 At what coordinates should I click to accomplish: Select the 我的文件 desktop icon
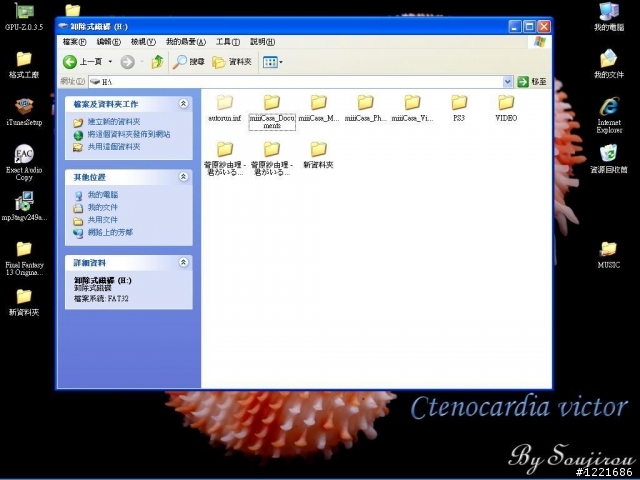609,64
